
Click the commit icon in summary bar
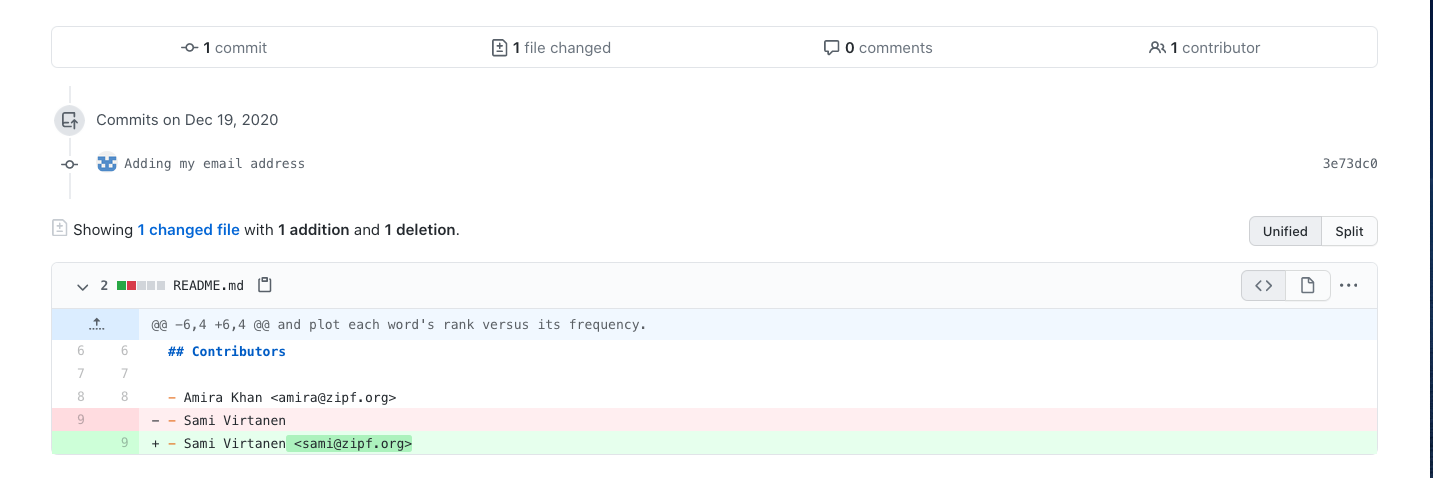(x=189, y=48)
